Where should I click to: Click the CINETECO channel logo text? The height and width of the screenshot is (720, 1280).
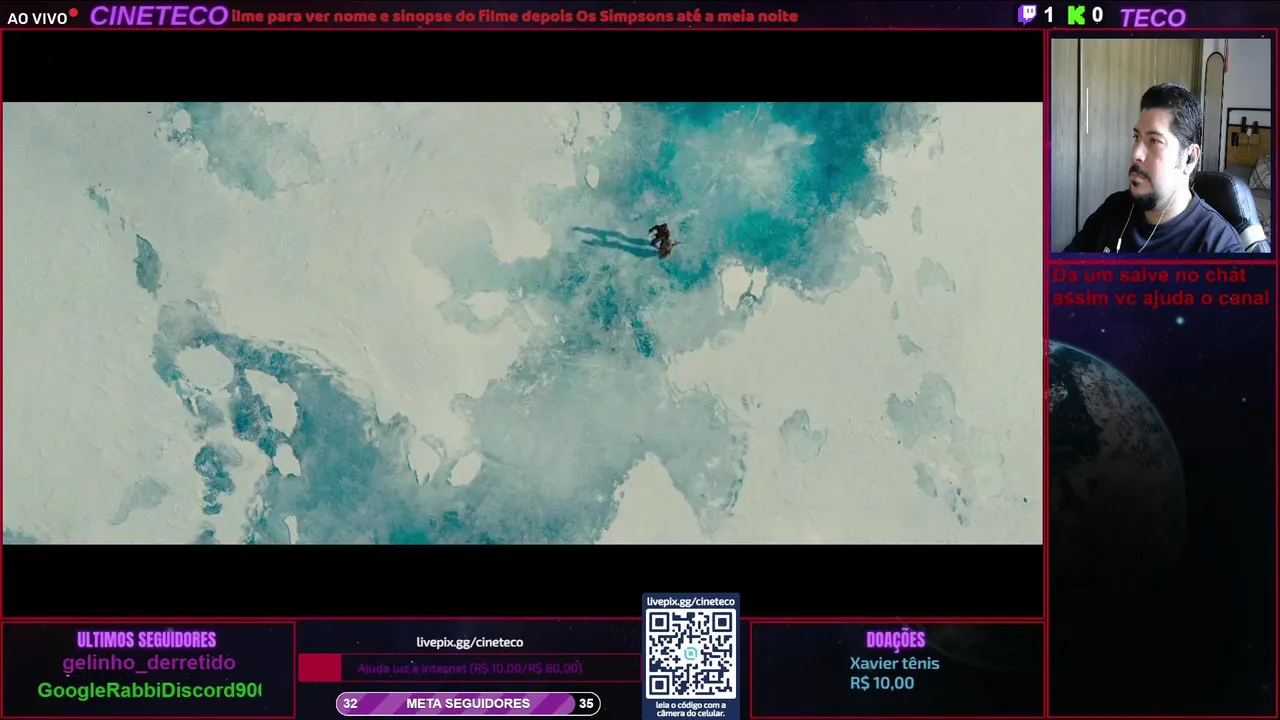pos(159,16)
